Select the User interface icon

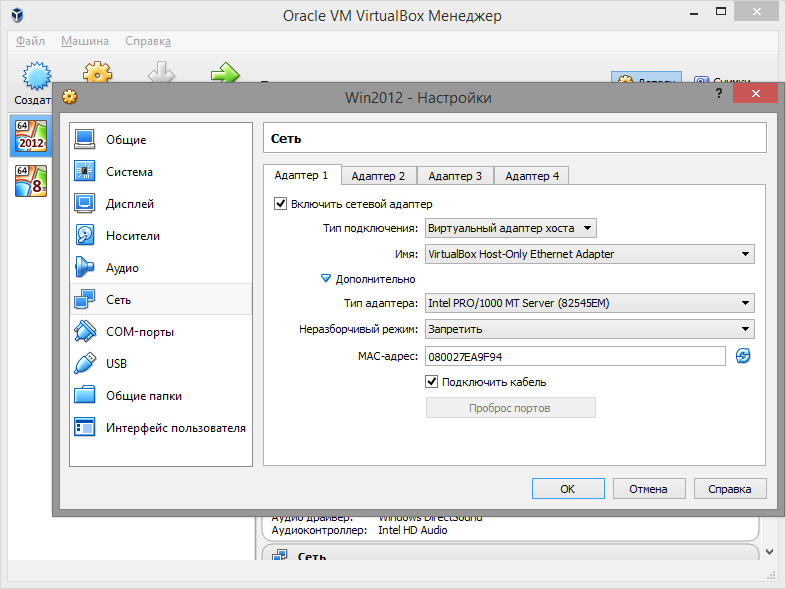pyautogui.click(x=85, y=427)
